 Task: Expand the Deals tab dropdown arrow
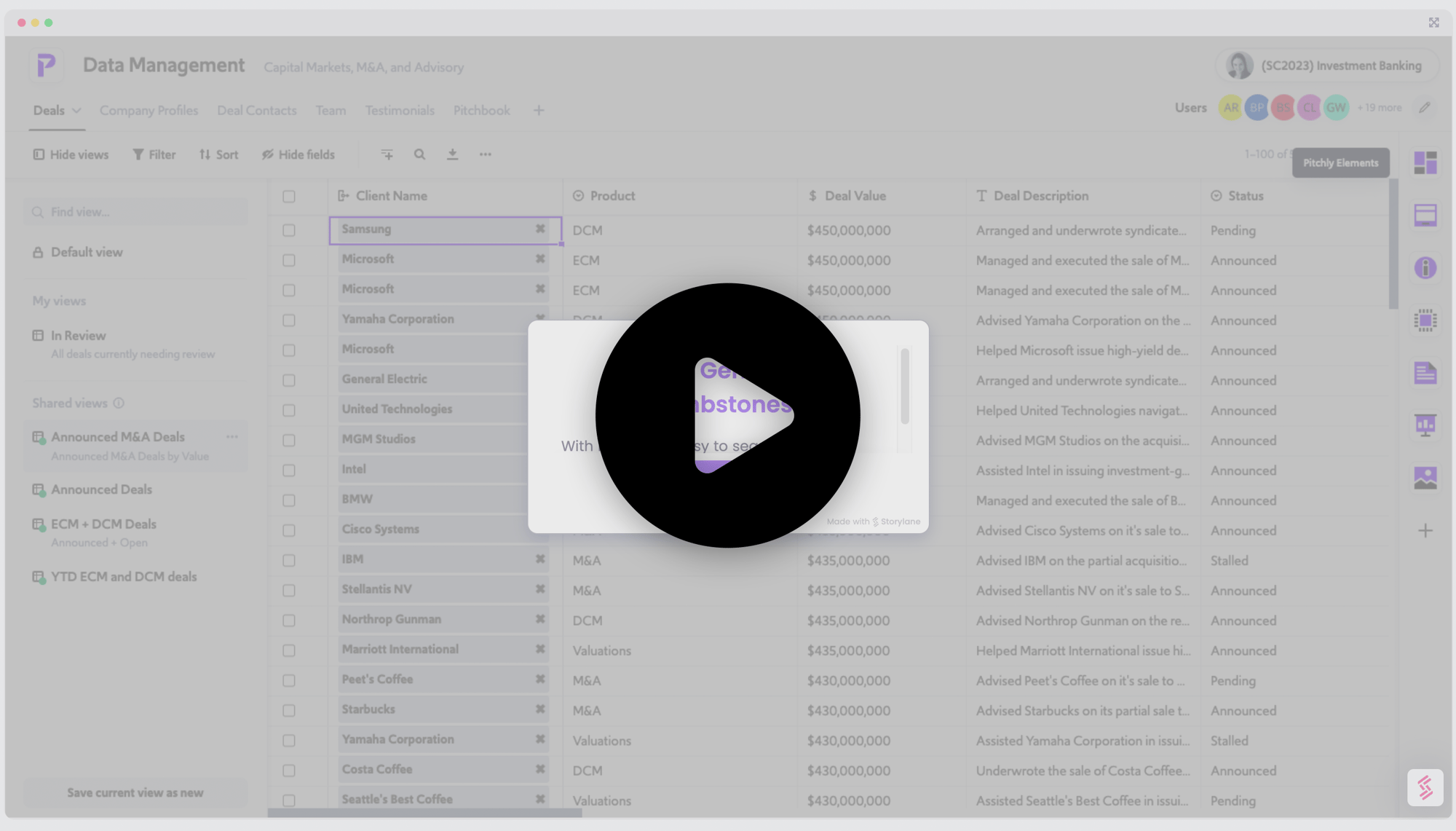click(x=76, y=111)
